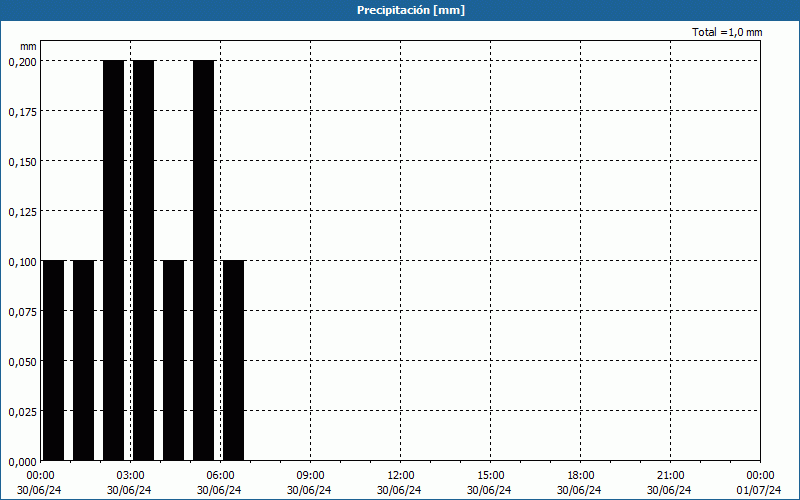Click the 15:00 time label
The width and height of the screenshot is (800, 500).
click(490, 476)
